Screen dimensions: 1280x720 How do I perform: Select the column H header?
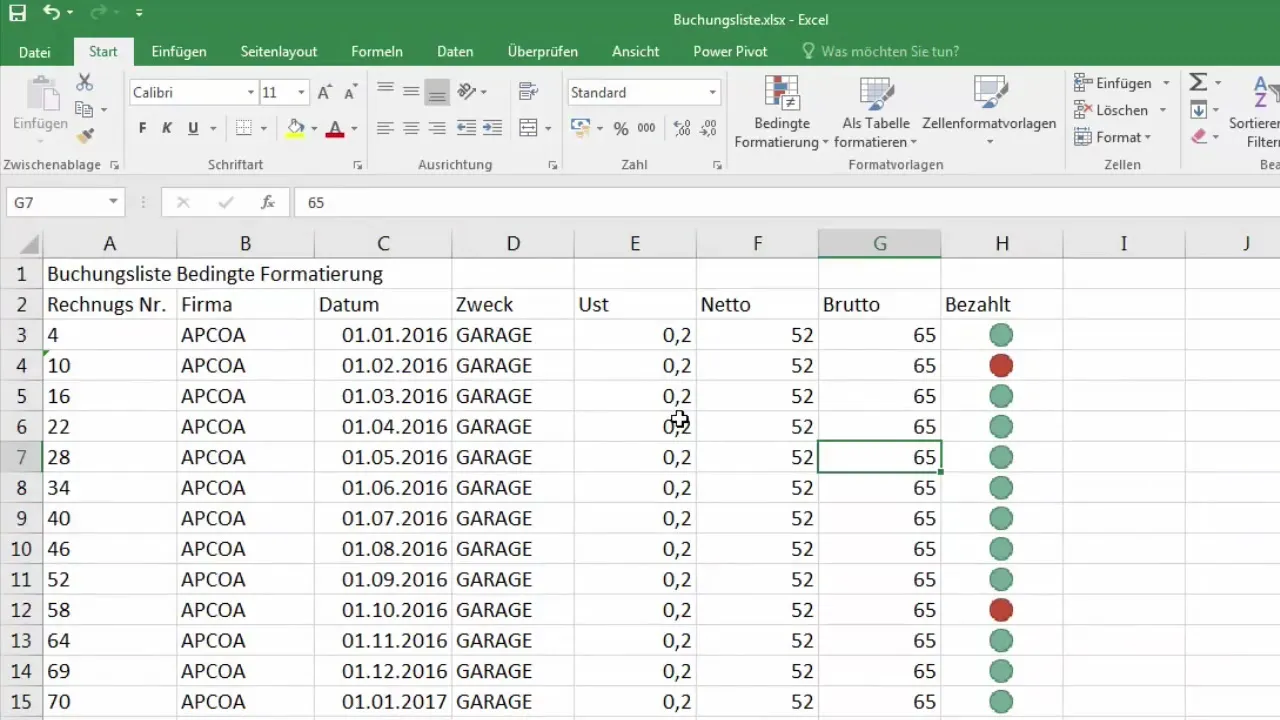tap(1002, 243)
